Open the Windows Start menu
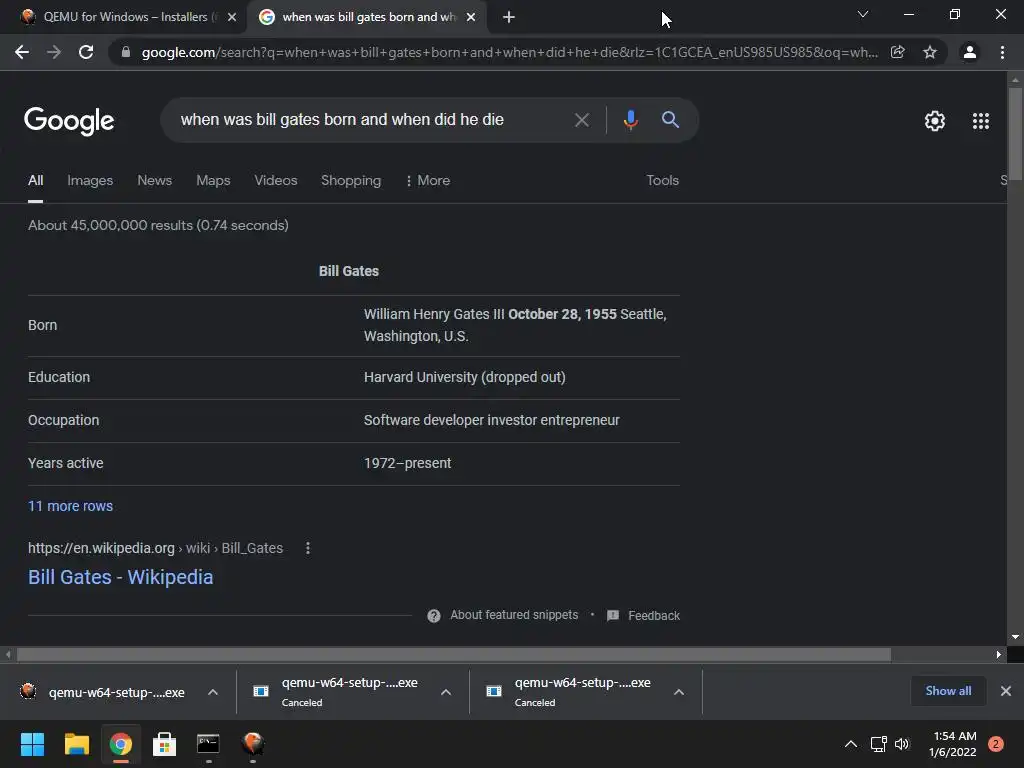Screen dimensions: 1024x768 click(32, 744)
